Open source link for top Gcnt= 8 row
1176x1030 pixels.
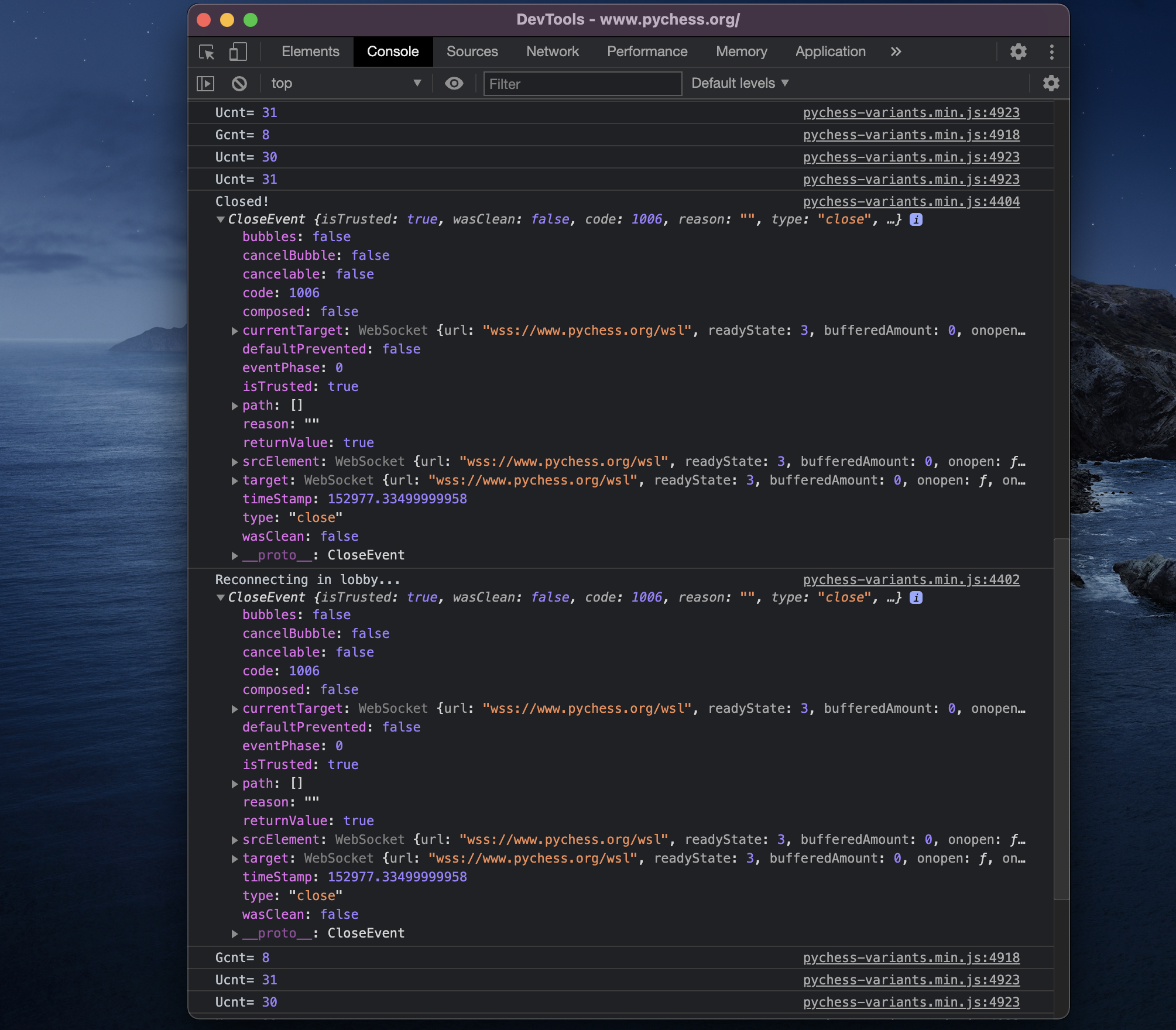tap(911, 135)
